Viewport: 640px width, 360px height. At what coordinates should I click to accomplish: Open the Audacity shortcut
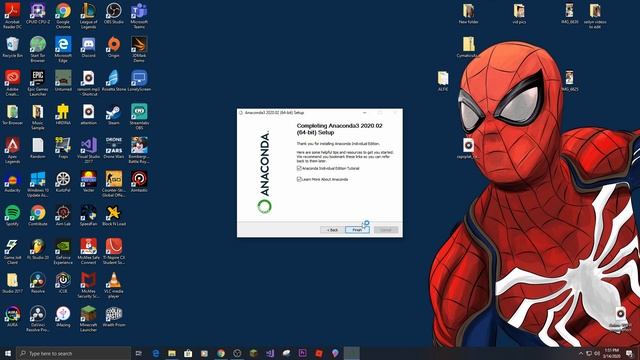pyautogui.click(x=13, y=182)
